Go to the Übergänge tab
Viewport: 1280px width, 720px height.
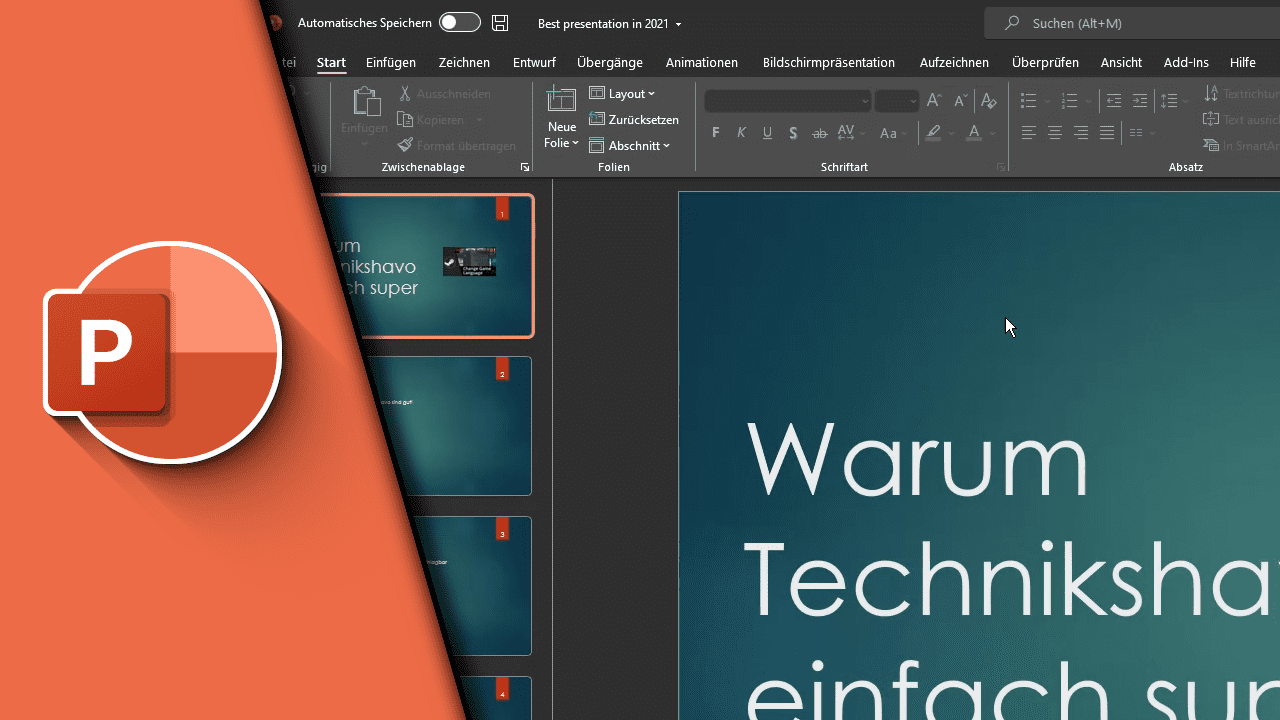[x=610, y=62]
